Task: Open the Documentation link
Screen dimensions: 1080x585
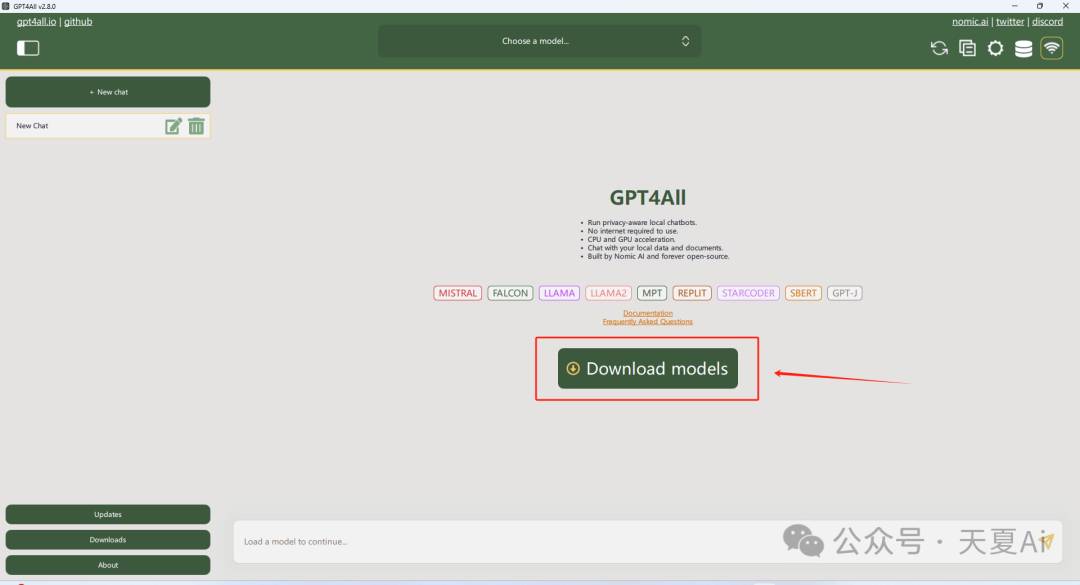Action: pos(647,313)
